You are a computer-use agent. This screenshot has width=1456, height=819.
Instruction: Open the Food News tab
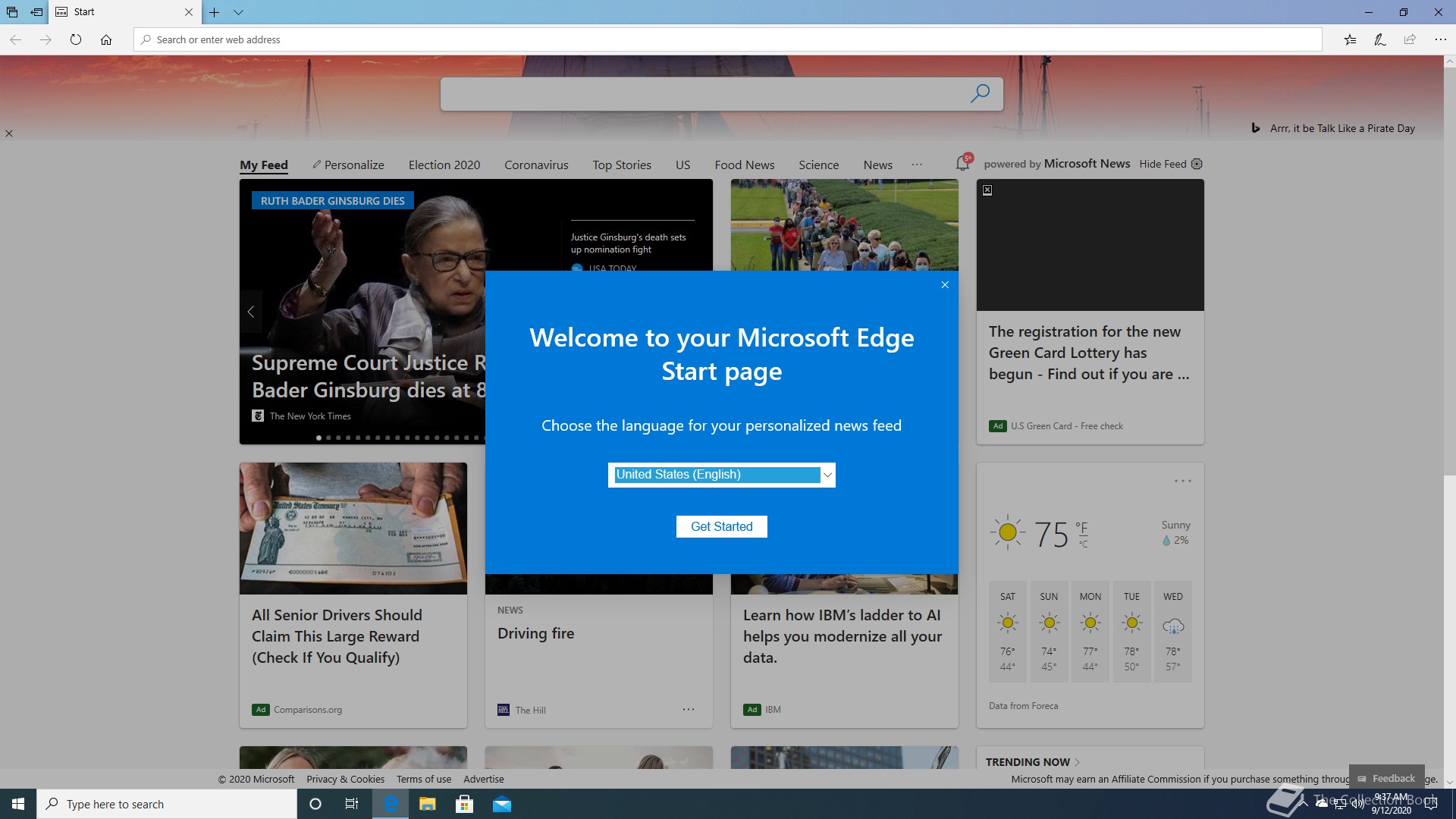[x=745, y=165]
